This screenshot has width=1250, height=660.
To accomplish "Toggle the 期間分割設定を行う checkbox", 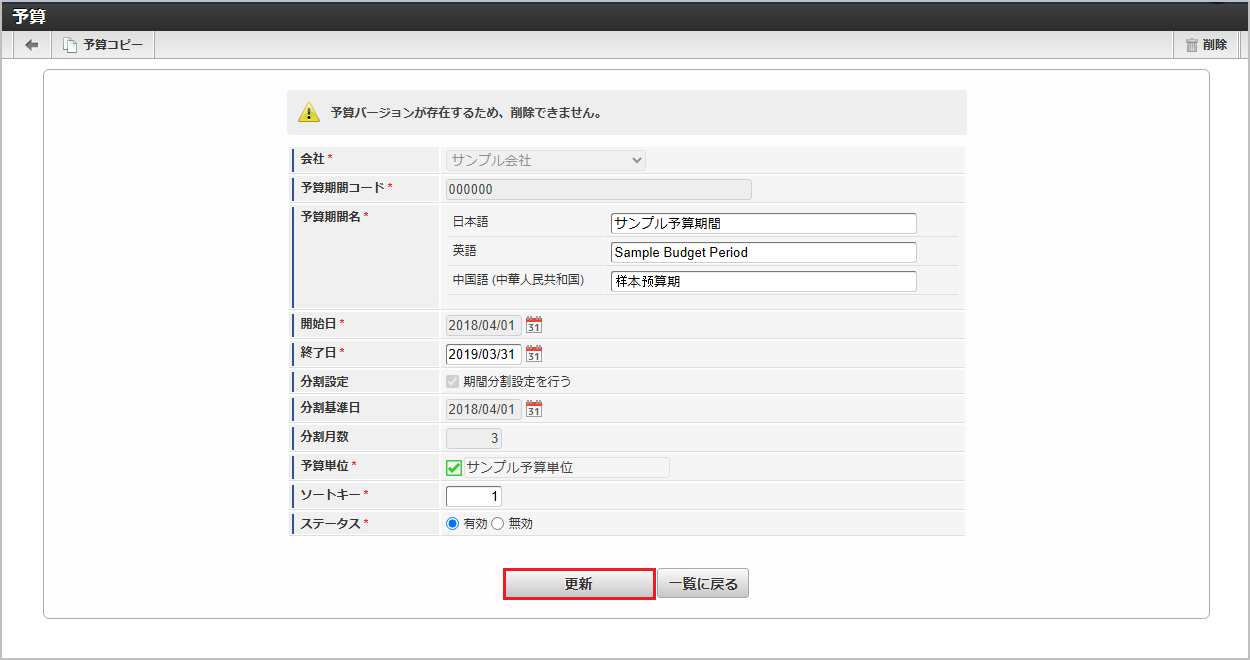I will 453,381.
